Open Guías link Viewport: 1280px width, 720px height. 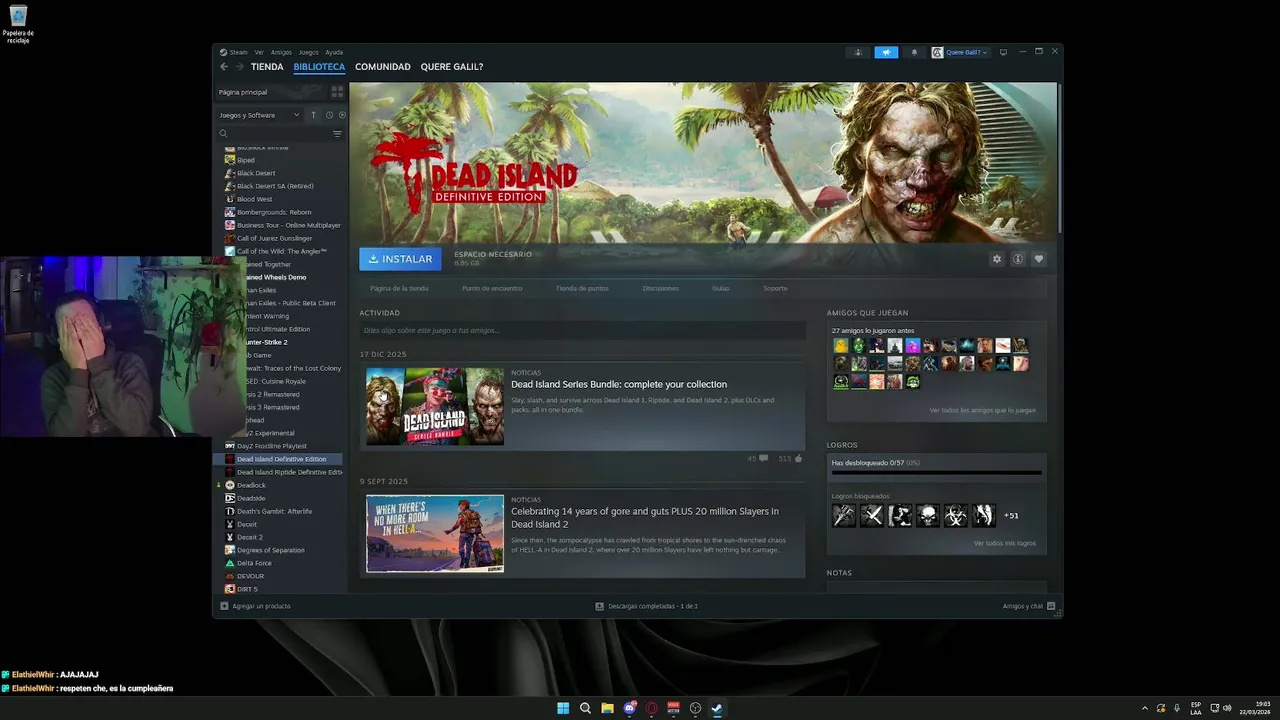point(721,288)
